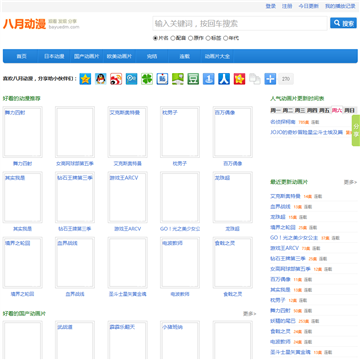The image size is (360, 360).
Task: Open 龙珠超 in recent updates list
Action: (278, 217)
